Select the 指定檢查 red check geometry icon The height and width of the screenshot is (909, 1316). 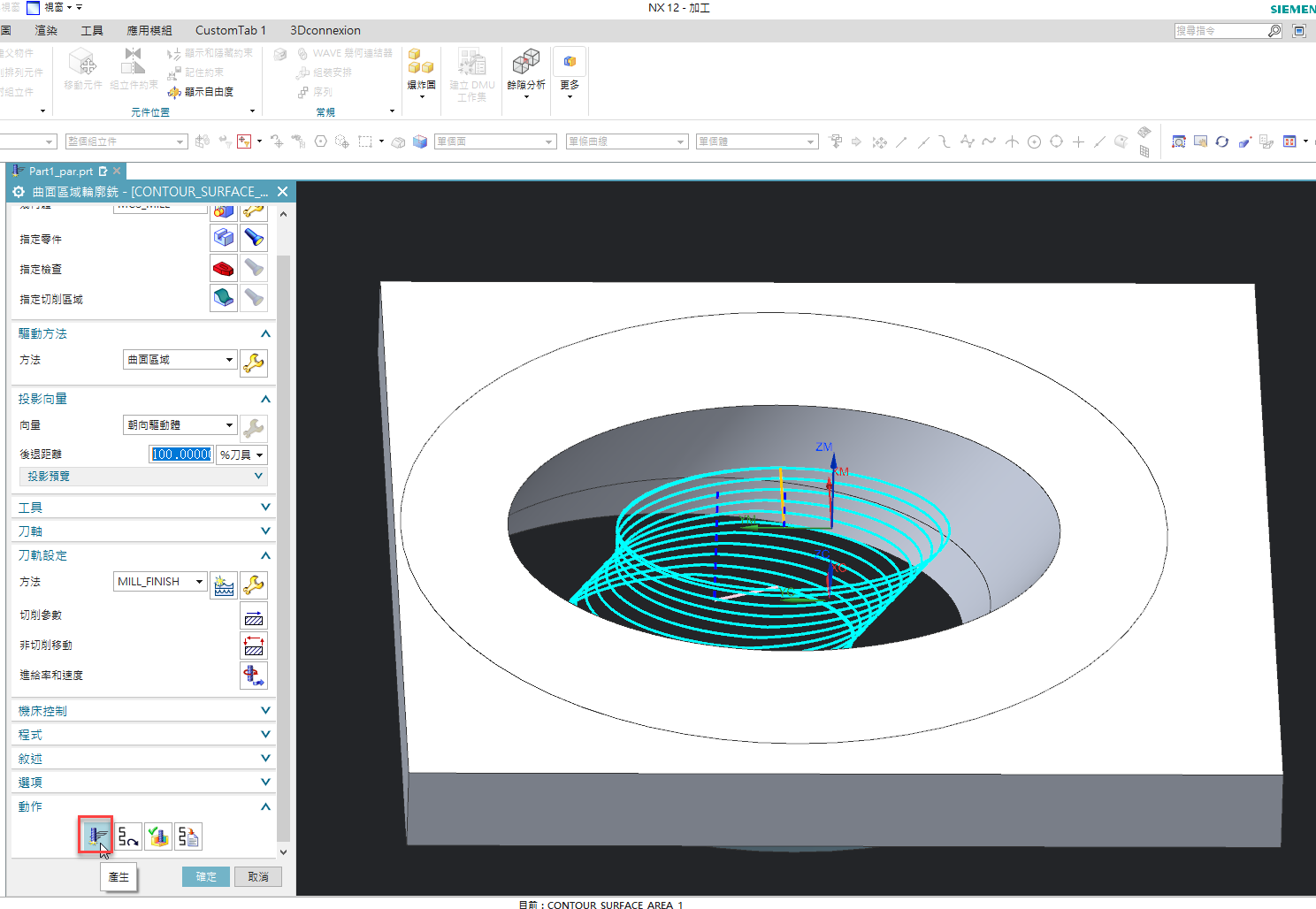tap(224, 268)
